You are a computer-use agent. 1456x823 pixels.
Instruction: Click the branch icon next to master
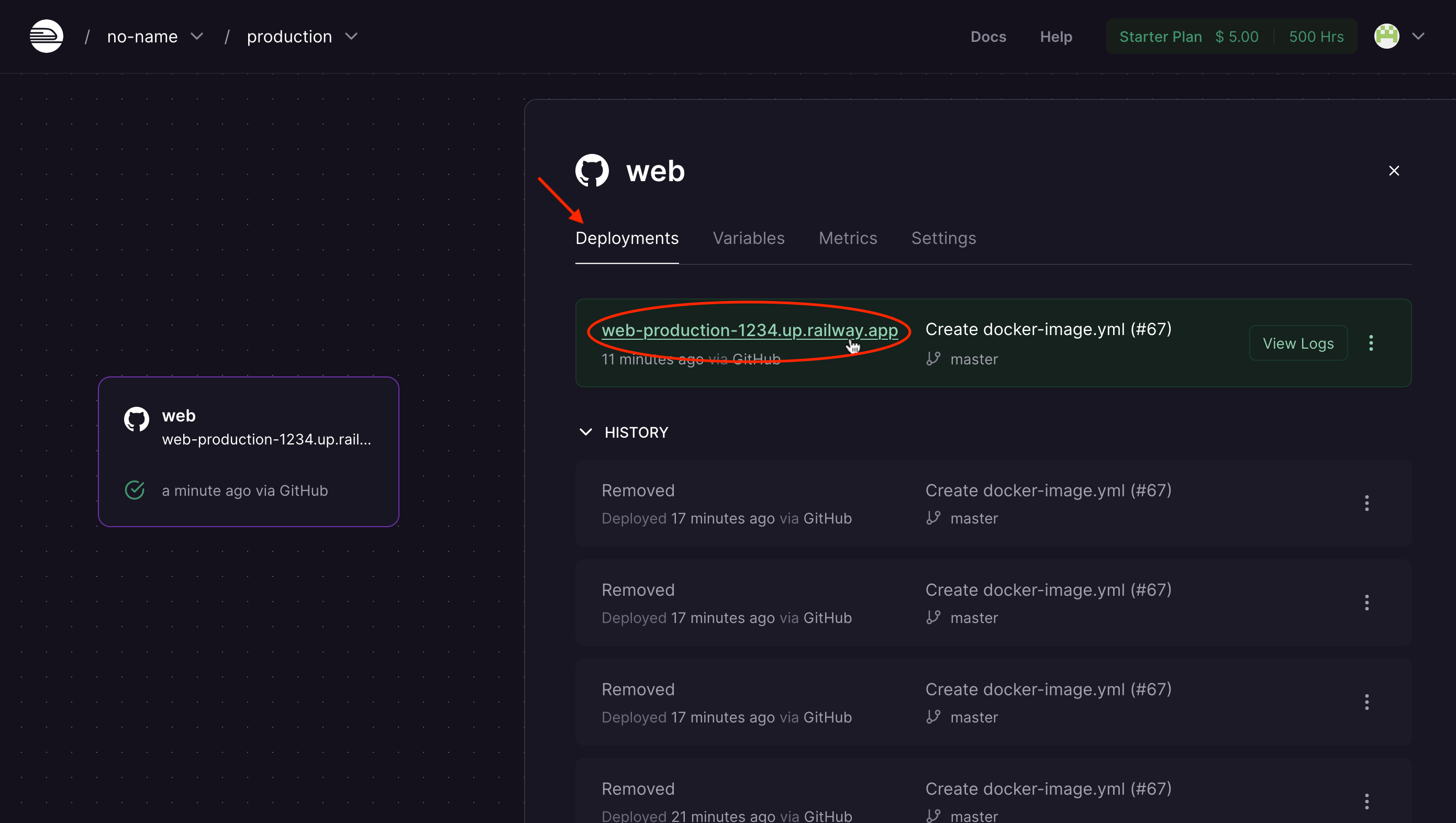(932, 359)
